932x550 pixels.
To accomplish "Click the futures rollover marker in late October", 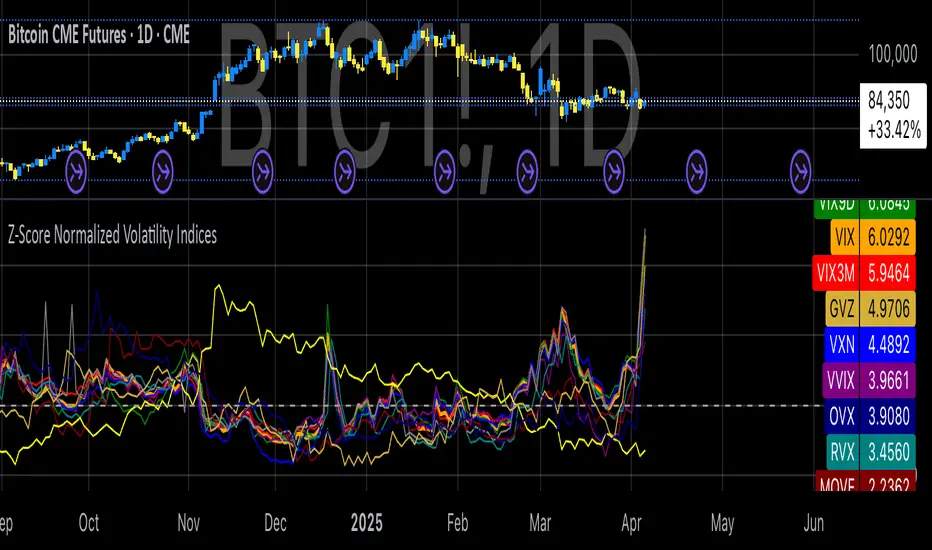I will pyautogui.click(x=163, y=172).
